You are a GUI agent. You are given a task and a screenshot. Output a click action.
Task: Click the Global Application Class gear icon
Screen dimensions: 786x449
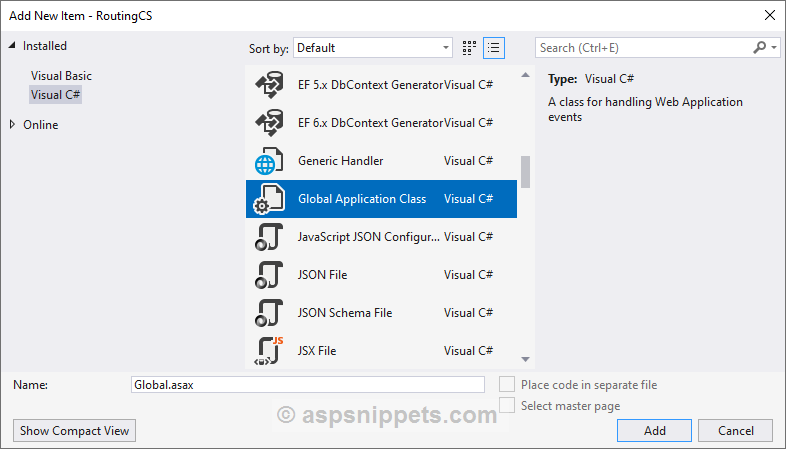pos(269,199)
